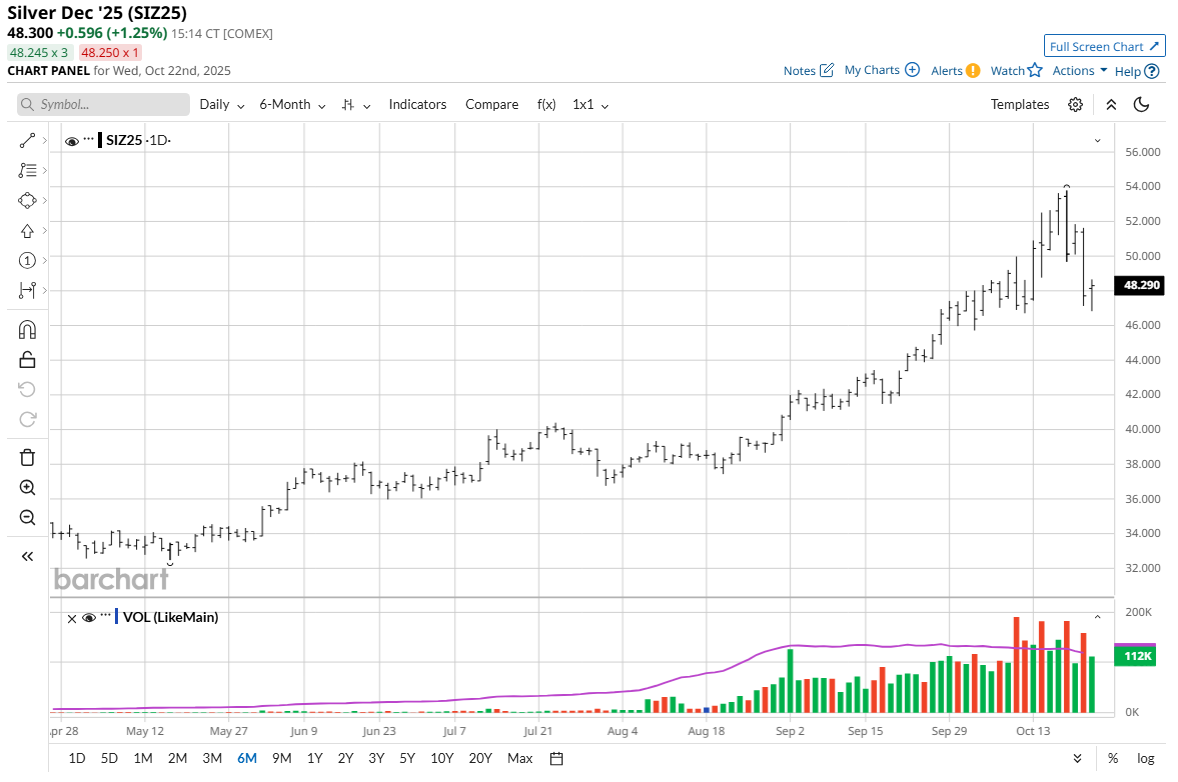The image size is (1178, 782).
Task: Select the numbered annotation tool
Action: click(x=27, y=261)
